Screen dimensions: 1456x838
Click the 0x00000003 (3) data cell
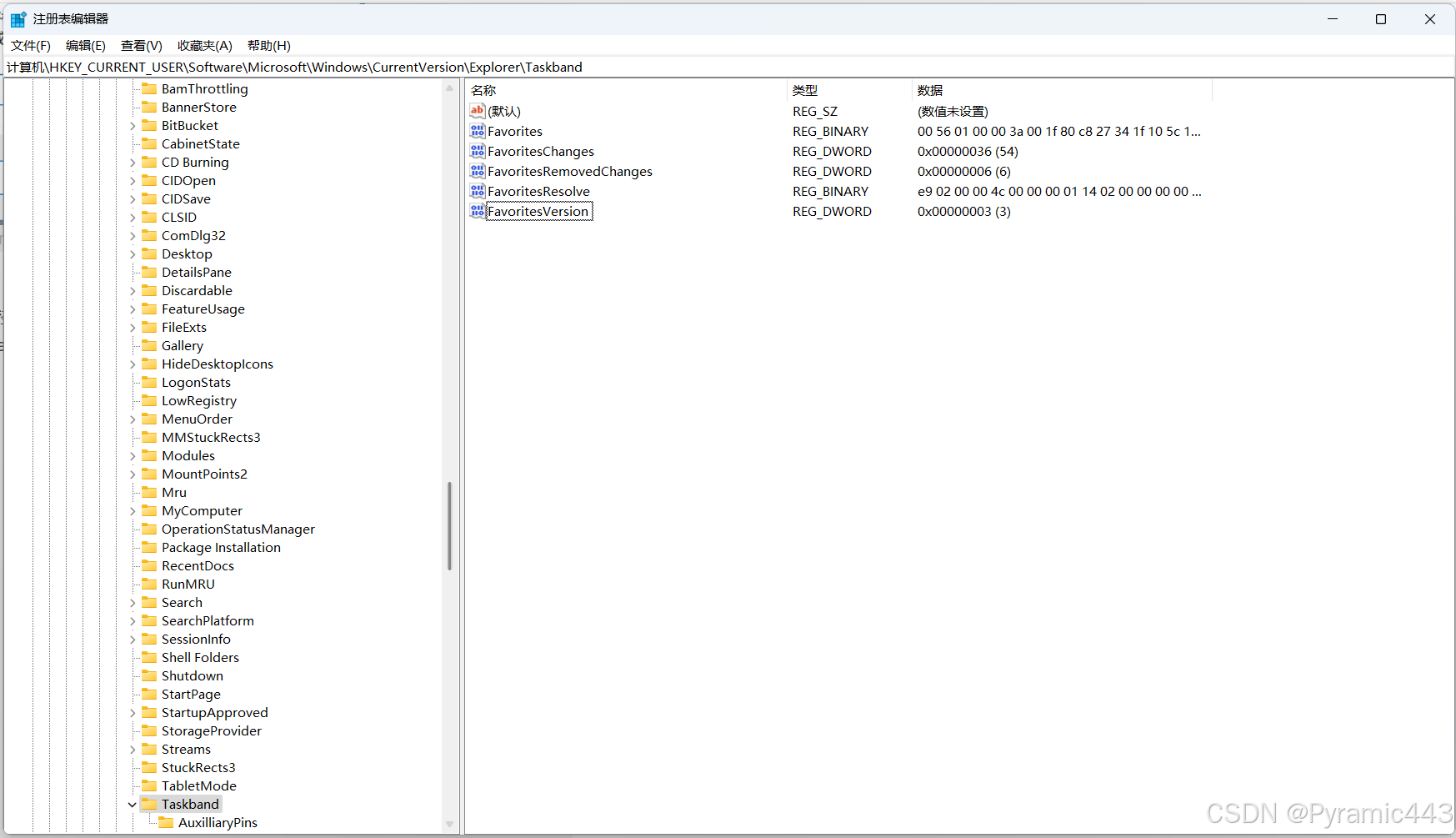tap(963, 211)
